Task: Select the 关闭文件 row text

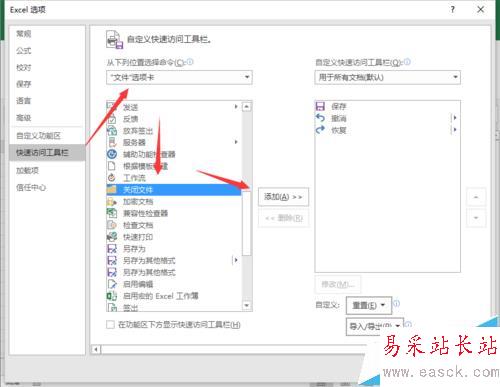Action: click(x=138, y=190)
